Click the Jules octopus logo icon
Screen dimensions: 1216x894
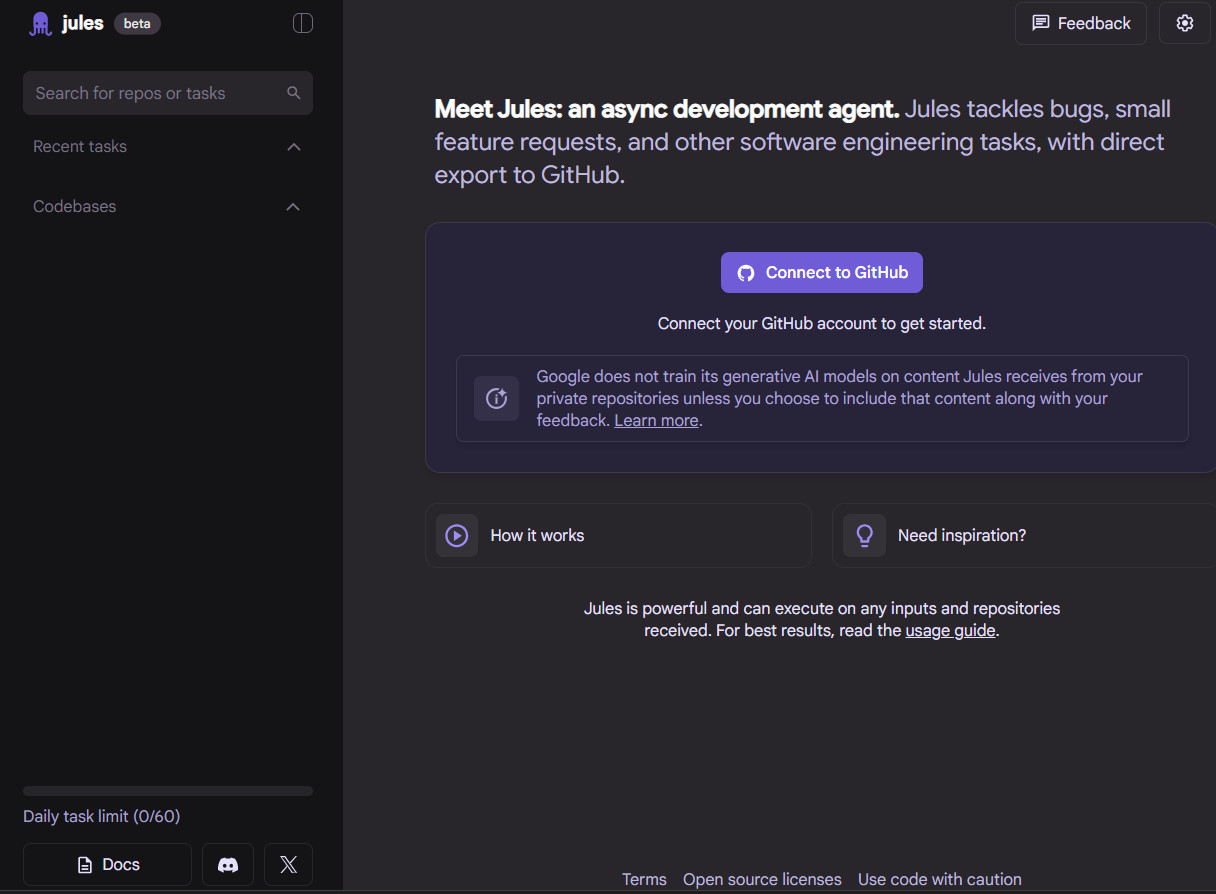40,24
